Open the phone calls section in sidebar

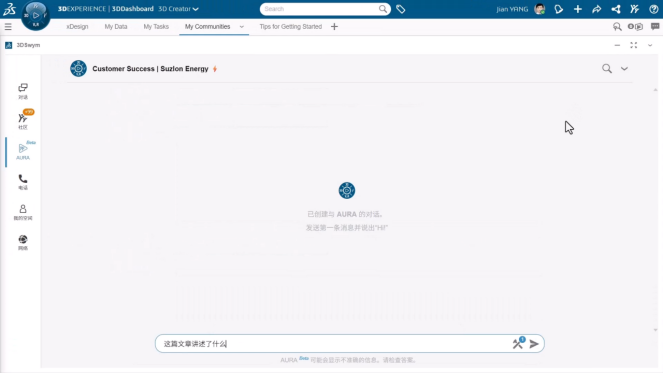[23, 182]
